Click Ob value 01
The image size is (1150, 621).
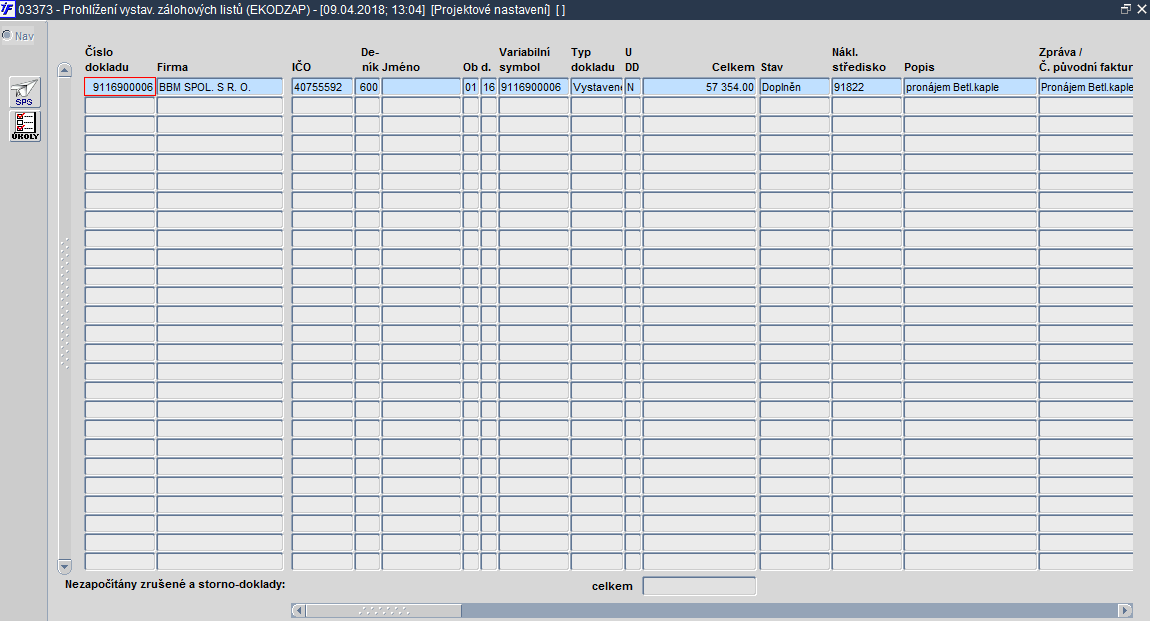click(x=471, y=87)
